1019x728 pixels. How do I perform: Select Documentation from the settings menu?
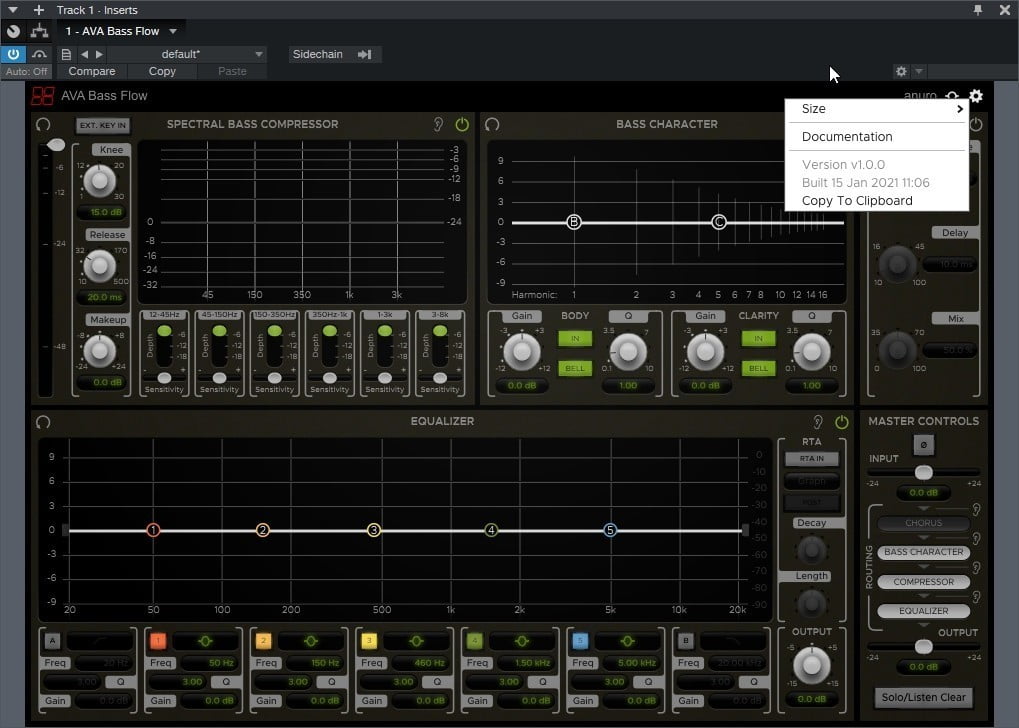847,137
